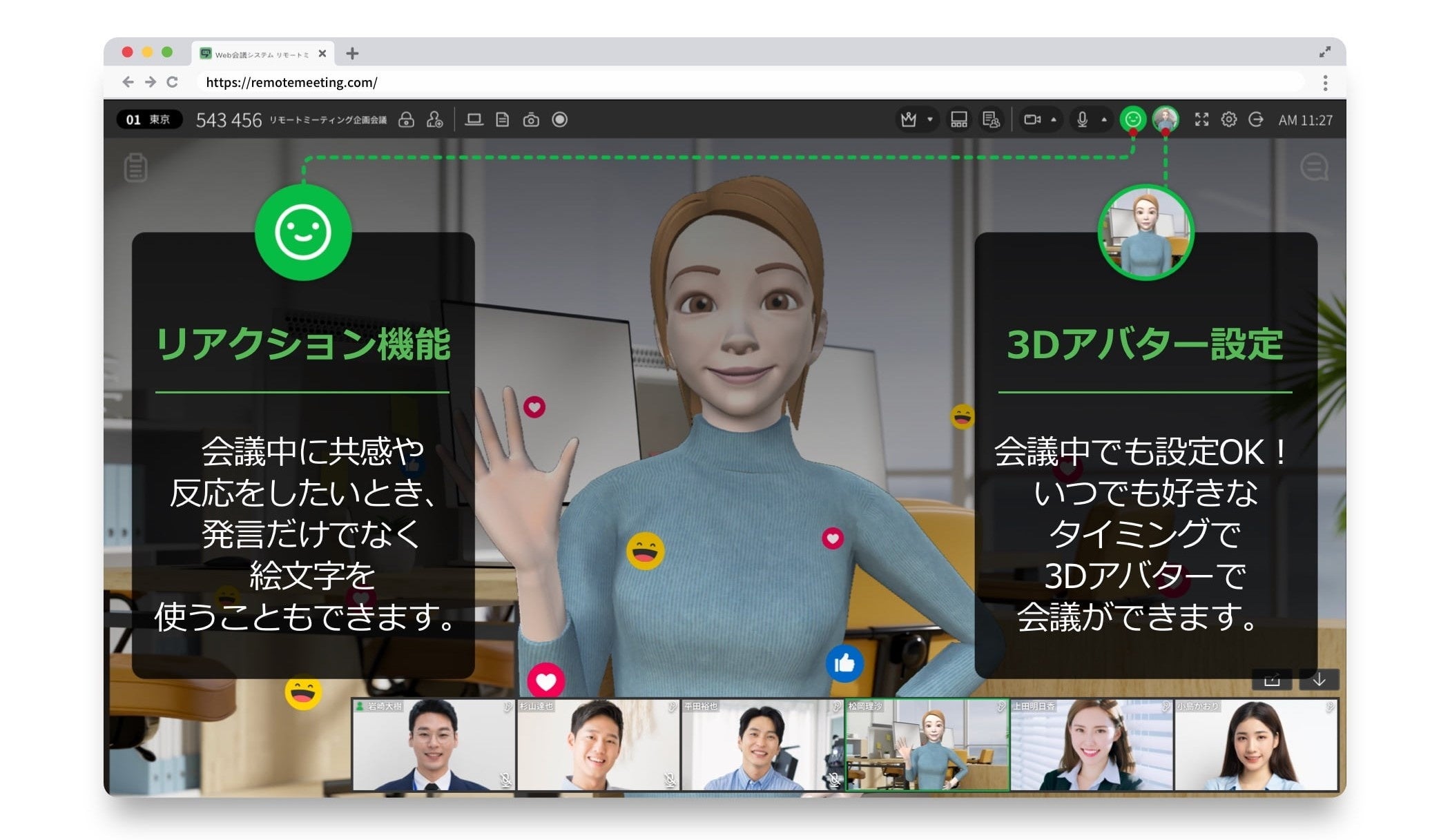Image resolution: width=1450 pixels, height=840 pixels.
Task: Enter fullscreen mode in meeting toolbar
Action: click(1201, 119)
